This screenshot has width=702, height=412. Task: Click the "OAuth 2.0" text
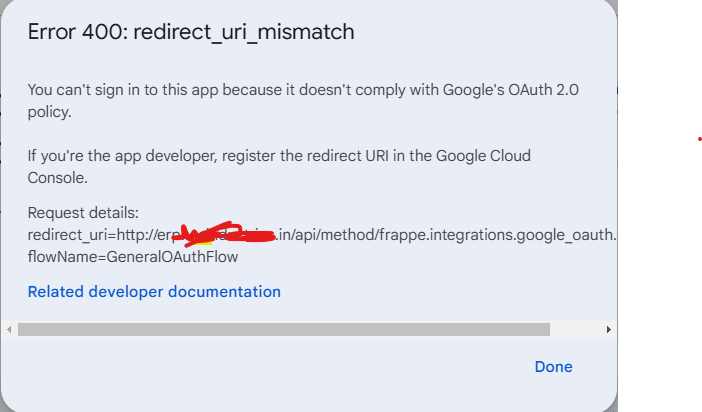tap(543, 90)
